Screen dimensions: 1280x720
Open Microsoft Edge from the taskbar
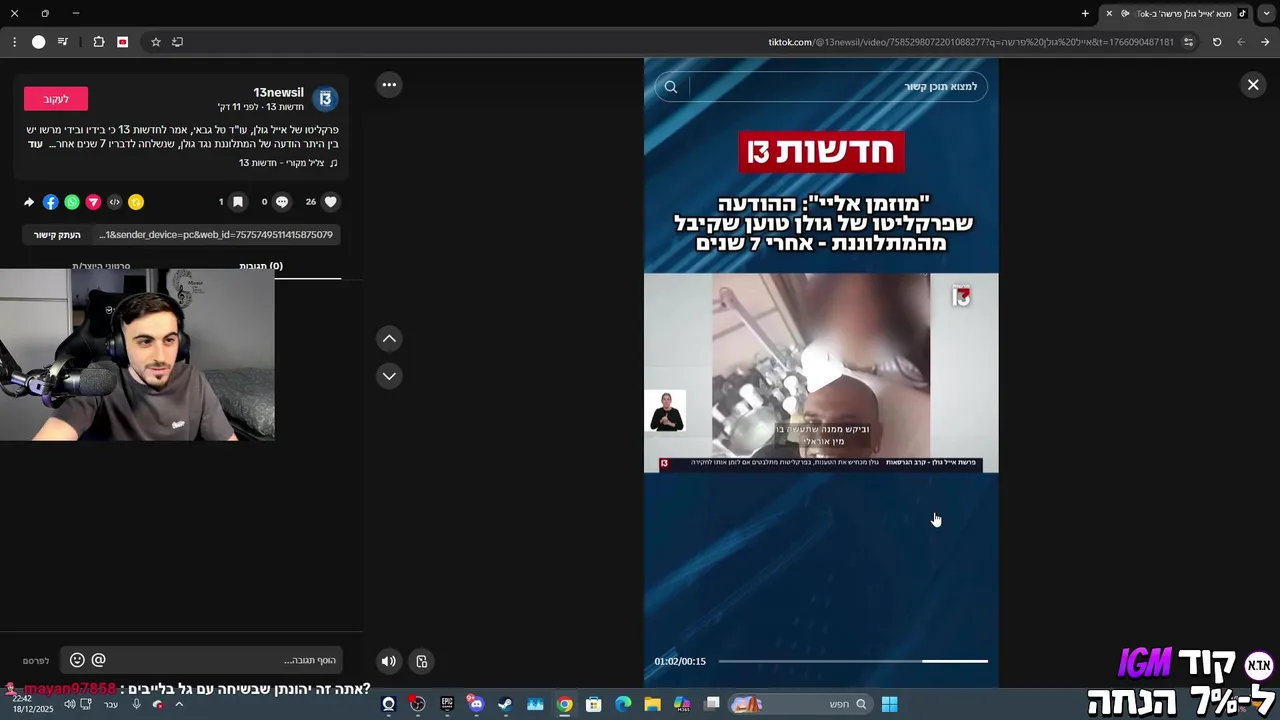623,704
